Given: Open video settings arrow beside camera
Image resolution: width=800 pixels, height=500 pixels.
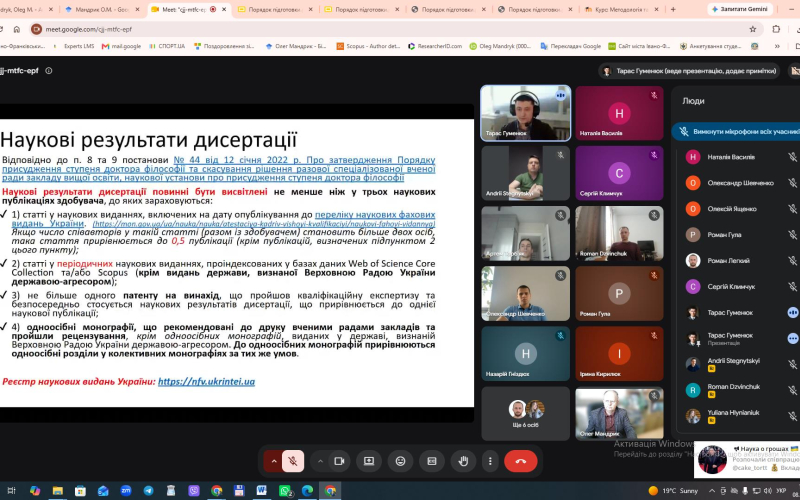Looking at the screenshot, I should (320, 461).
